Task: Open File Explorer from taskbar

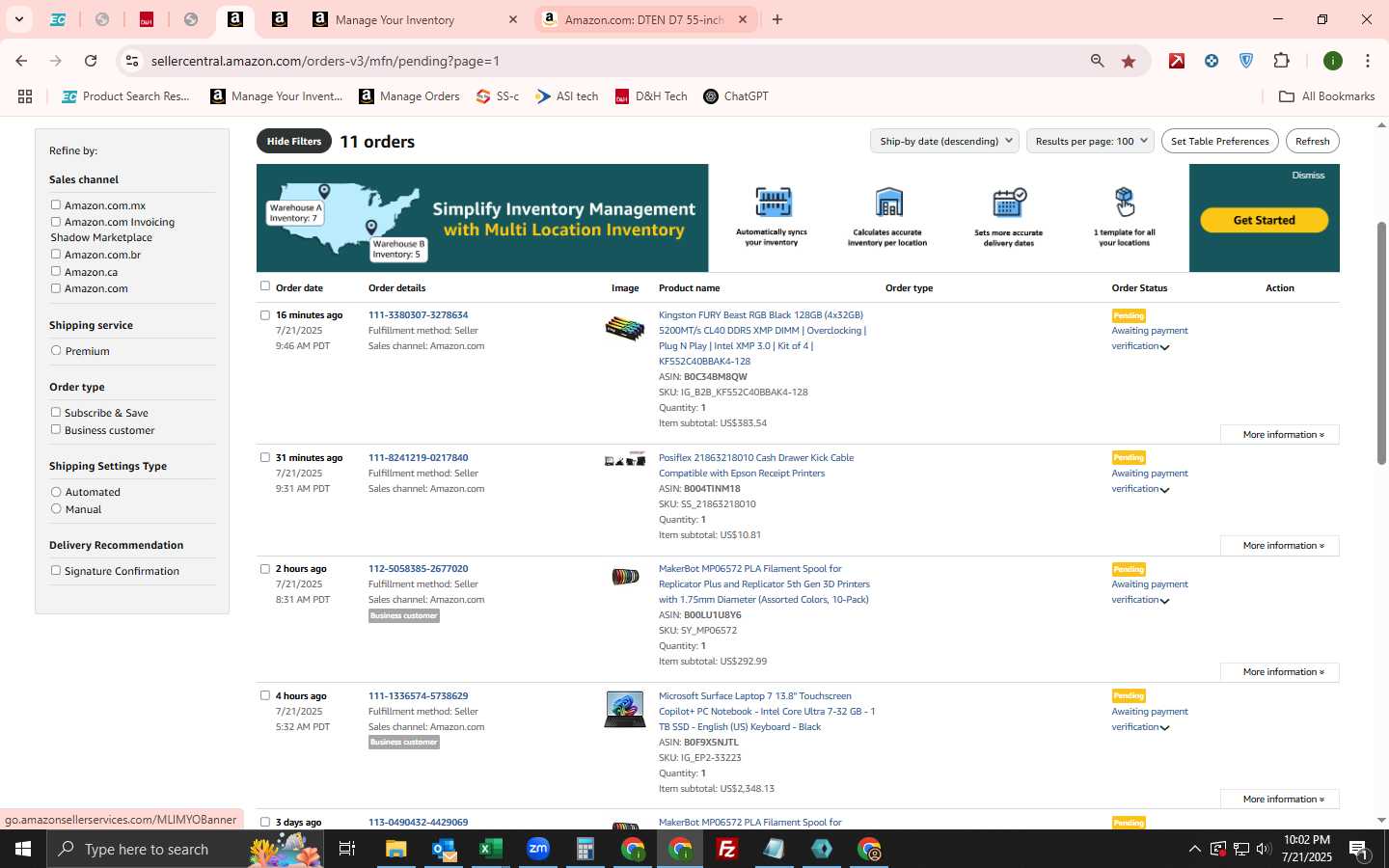Action: coord(396,849)
